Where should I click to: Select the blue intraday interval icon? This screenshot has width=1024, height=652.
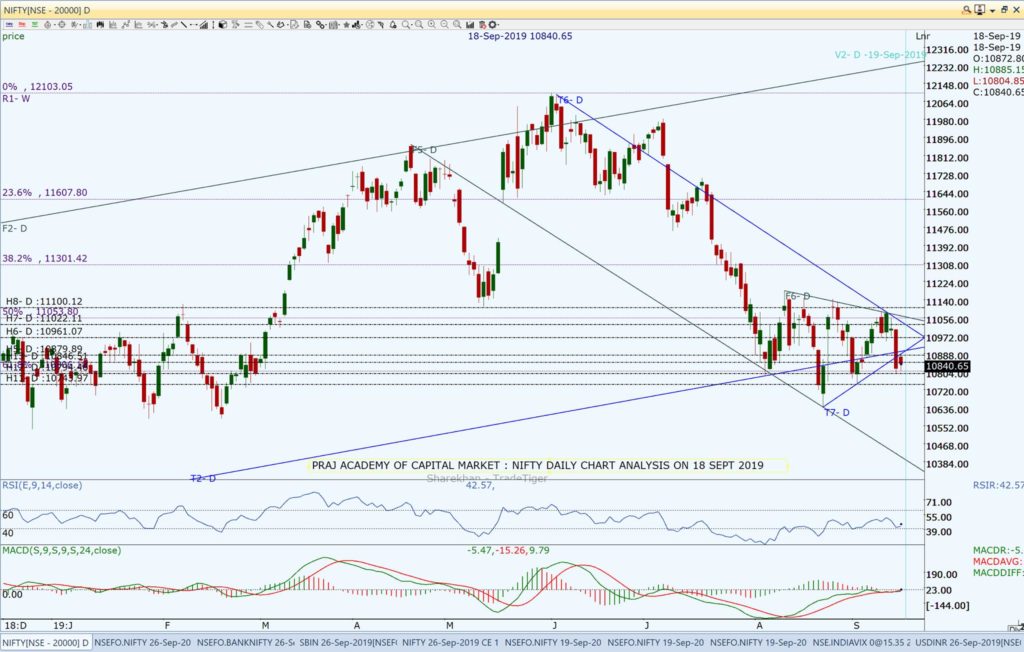(9, 25)
